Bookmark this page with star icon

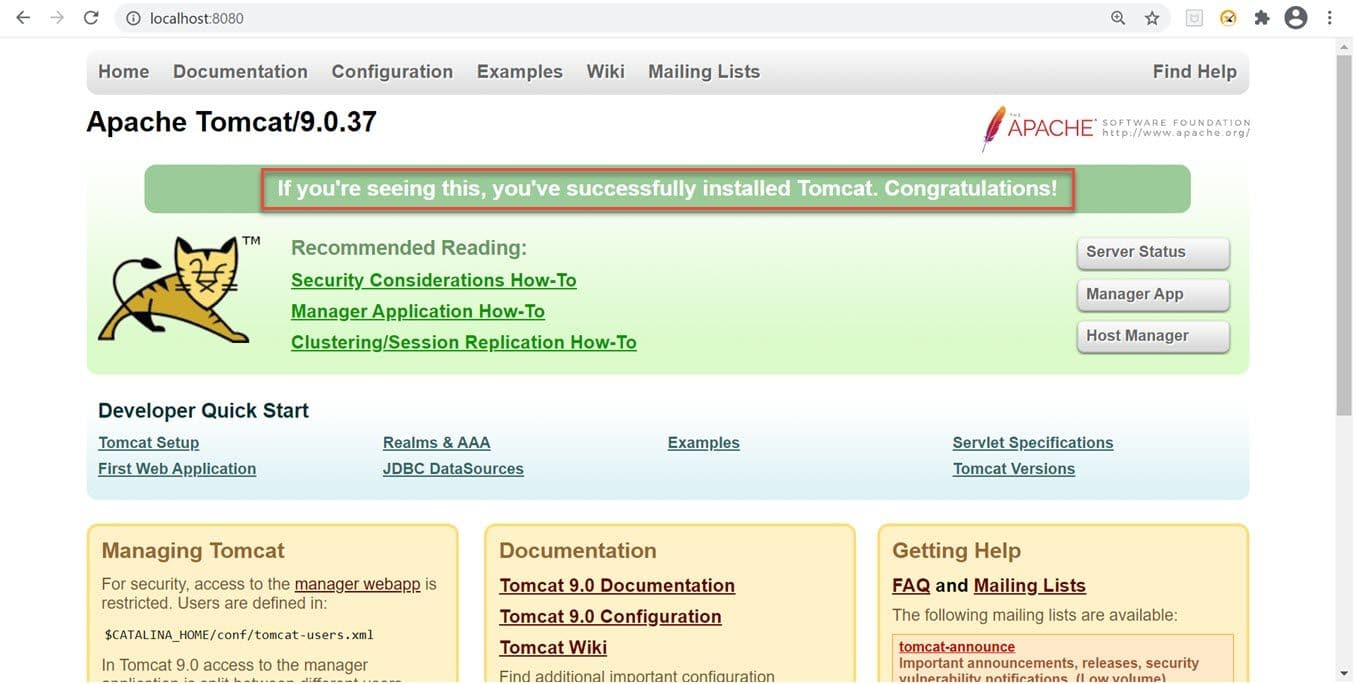pos(1152,18)
